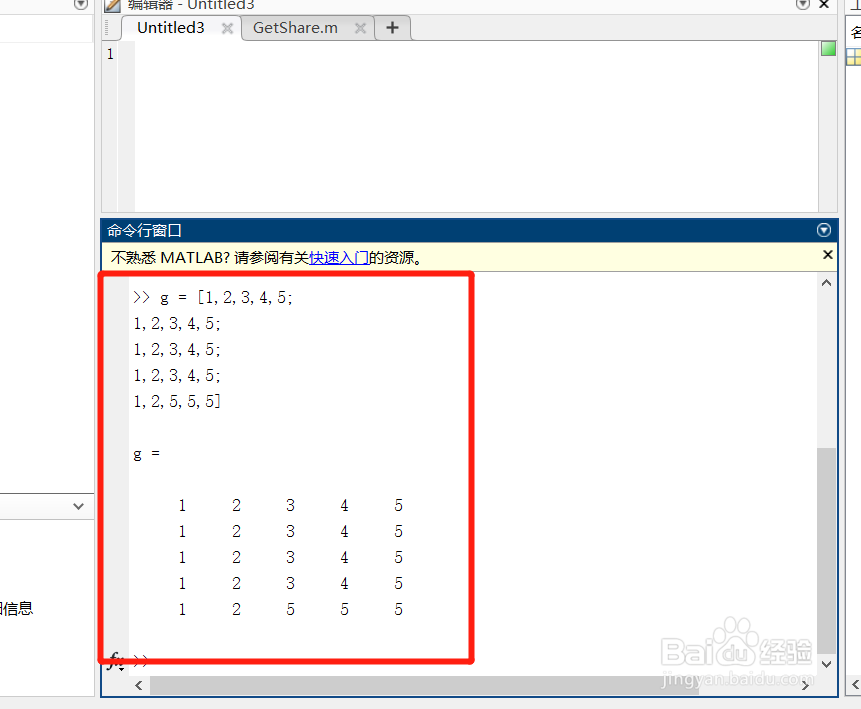Select the Untitled3 tab

170,28
